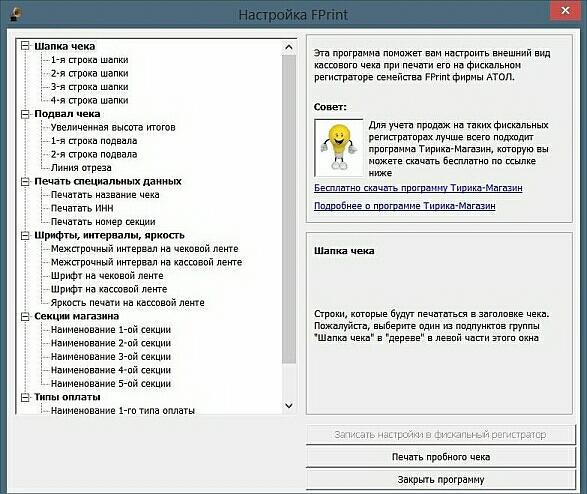Select Наименование 1-ой секции item
The height and width of the screenshot is (494, 587).
click(111, 330)
